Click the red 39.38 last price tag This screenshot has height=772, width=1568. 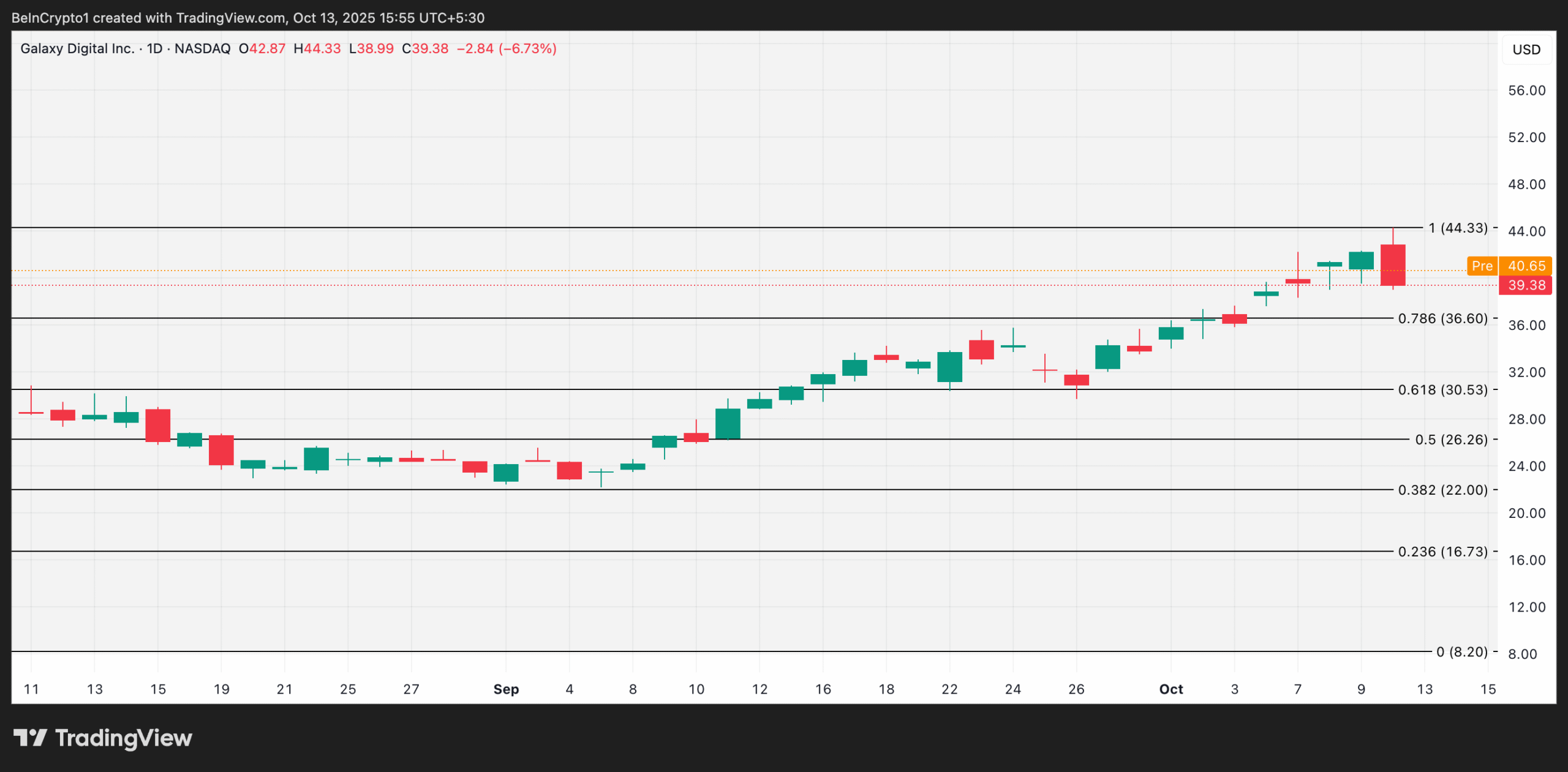[x=1526, y=285]
